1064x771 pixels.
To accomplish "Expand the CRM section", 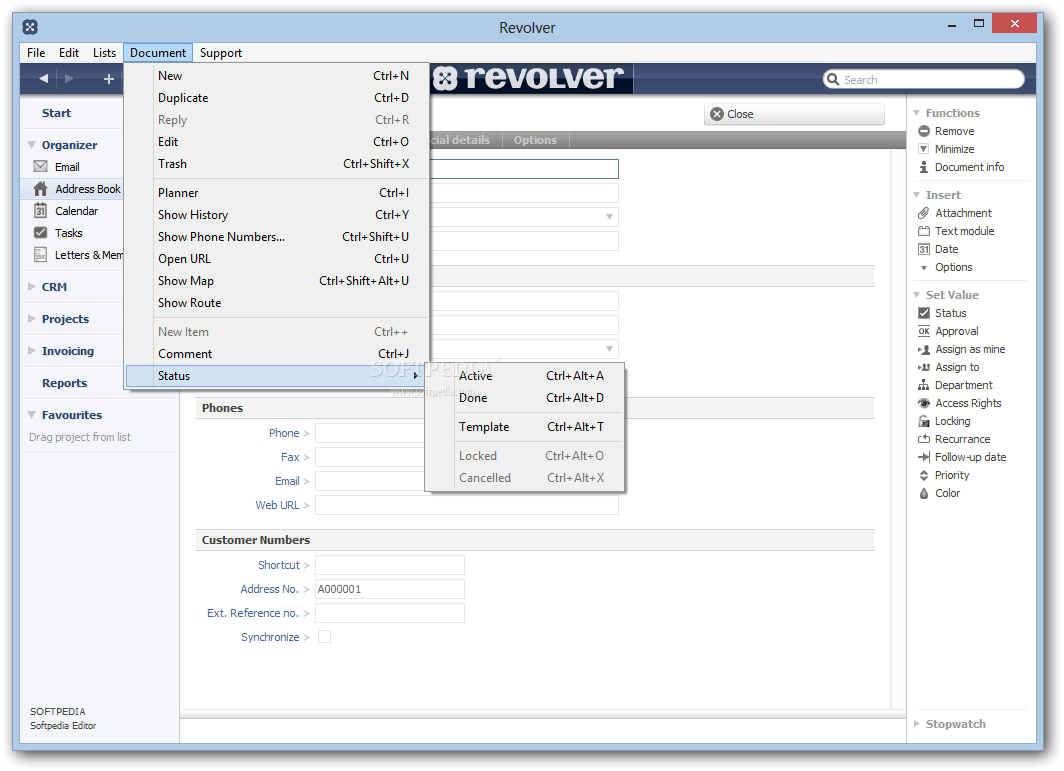I will pyautogui.click(x=32, y=287).
